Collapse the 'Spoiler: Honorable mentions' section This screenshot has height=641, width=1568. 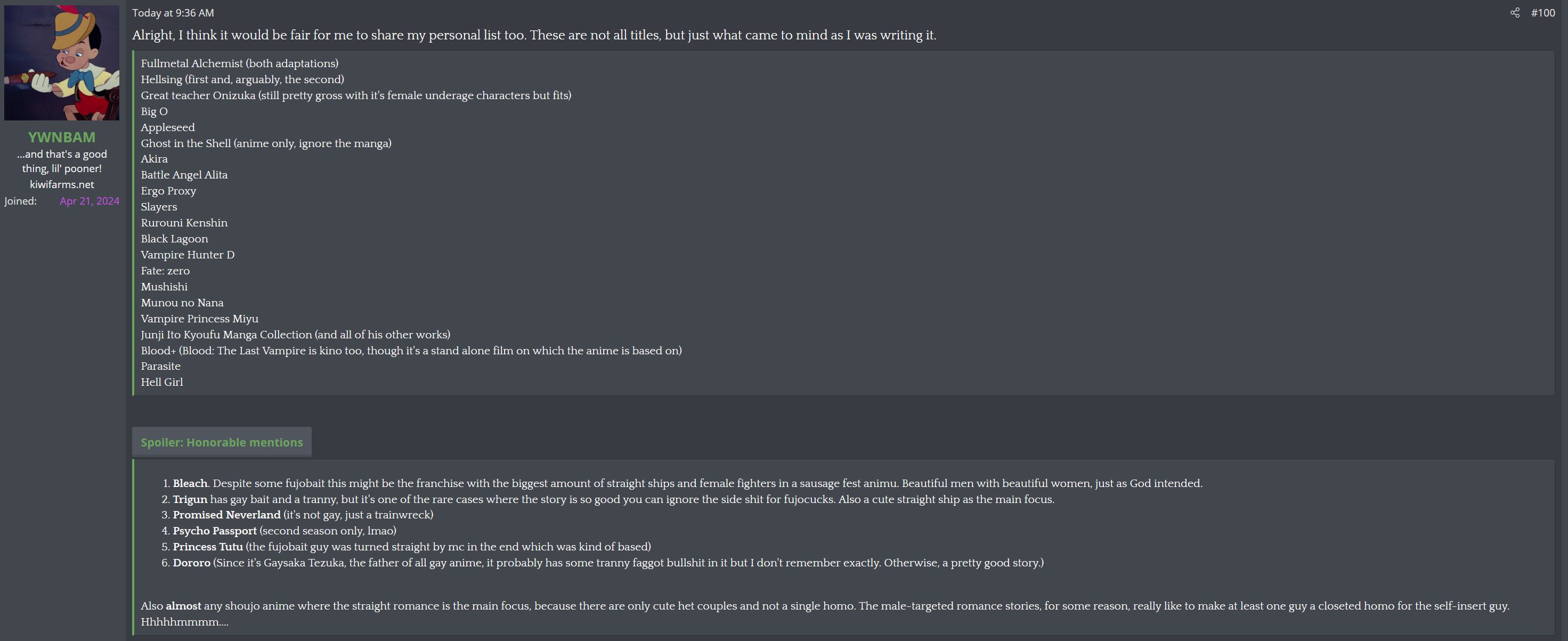point(222,443)
